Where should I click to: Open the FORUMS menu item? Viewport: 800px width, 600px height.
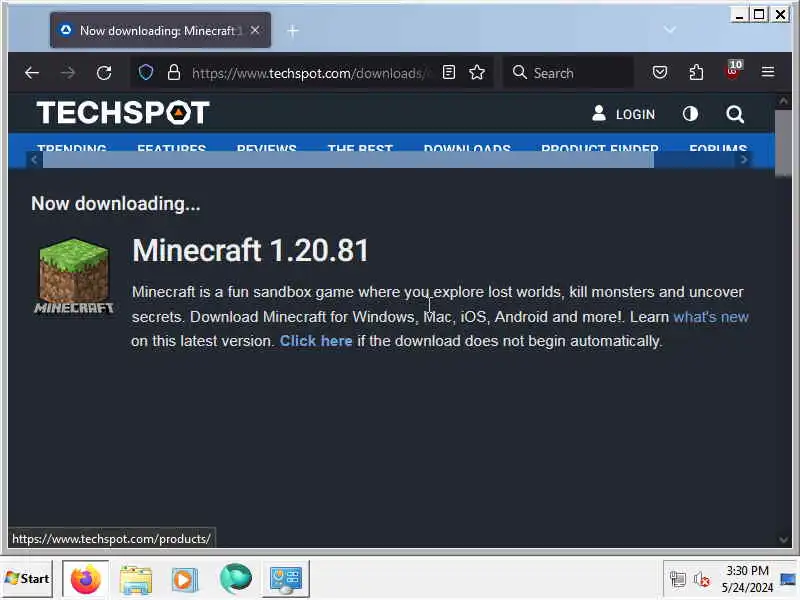coord(718,148)
